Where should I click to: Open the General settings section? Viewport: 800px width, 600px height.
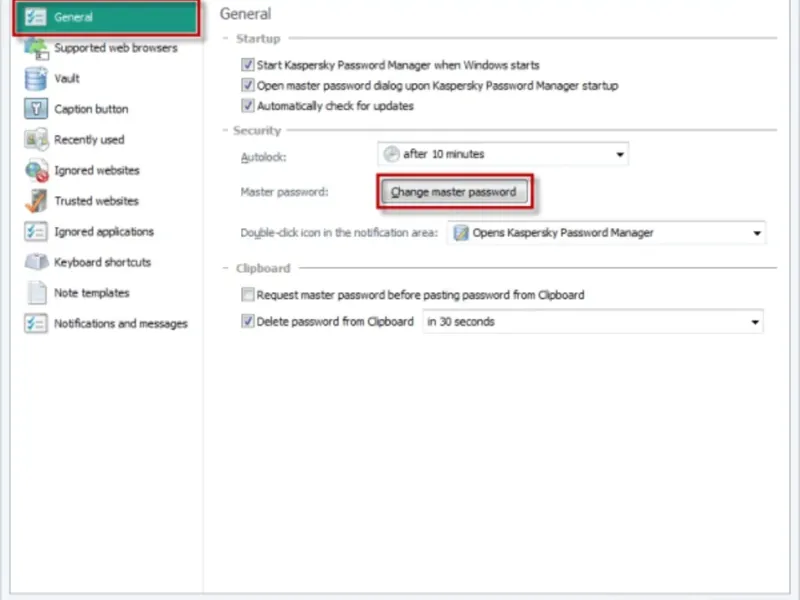[x=106, y=17]
